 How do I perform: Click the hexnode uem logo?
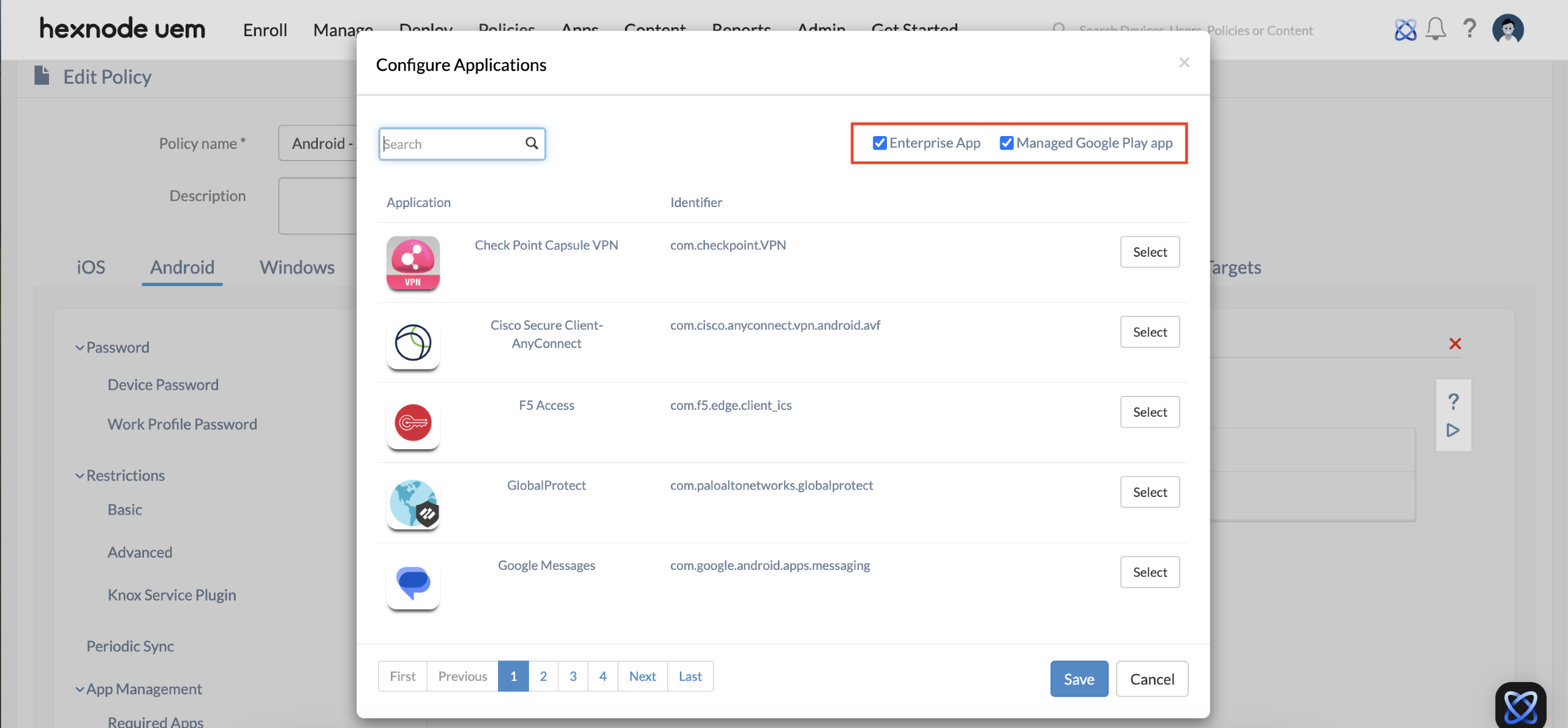click(x=123, y=29)
